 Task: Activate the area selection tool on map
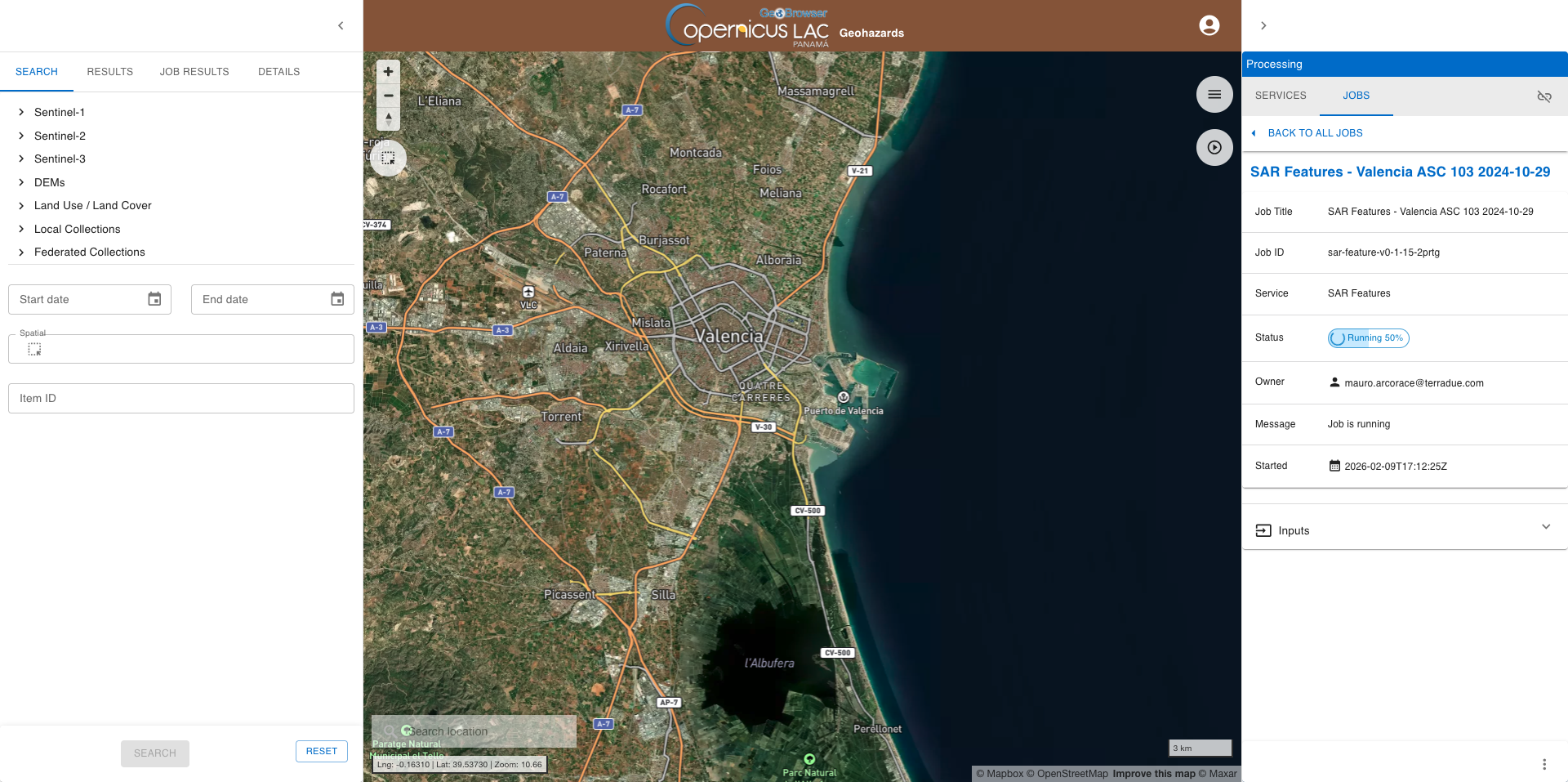click(388, 158)
